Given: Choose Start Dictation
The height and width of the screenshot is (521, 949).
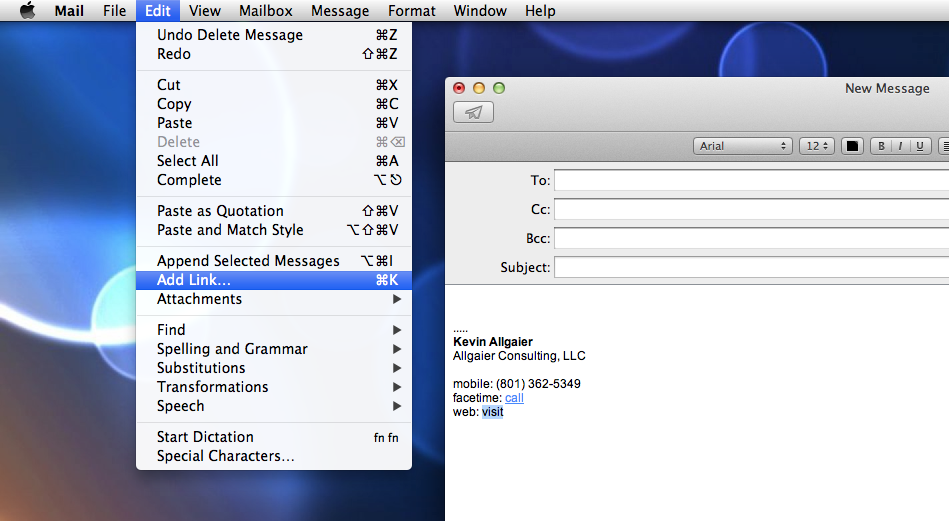Looking at the screenshot, I should pyautogui.click(x=274, y=437).
